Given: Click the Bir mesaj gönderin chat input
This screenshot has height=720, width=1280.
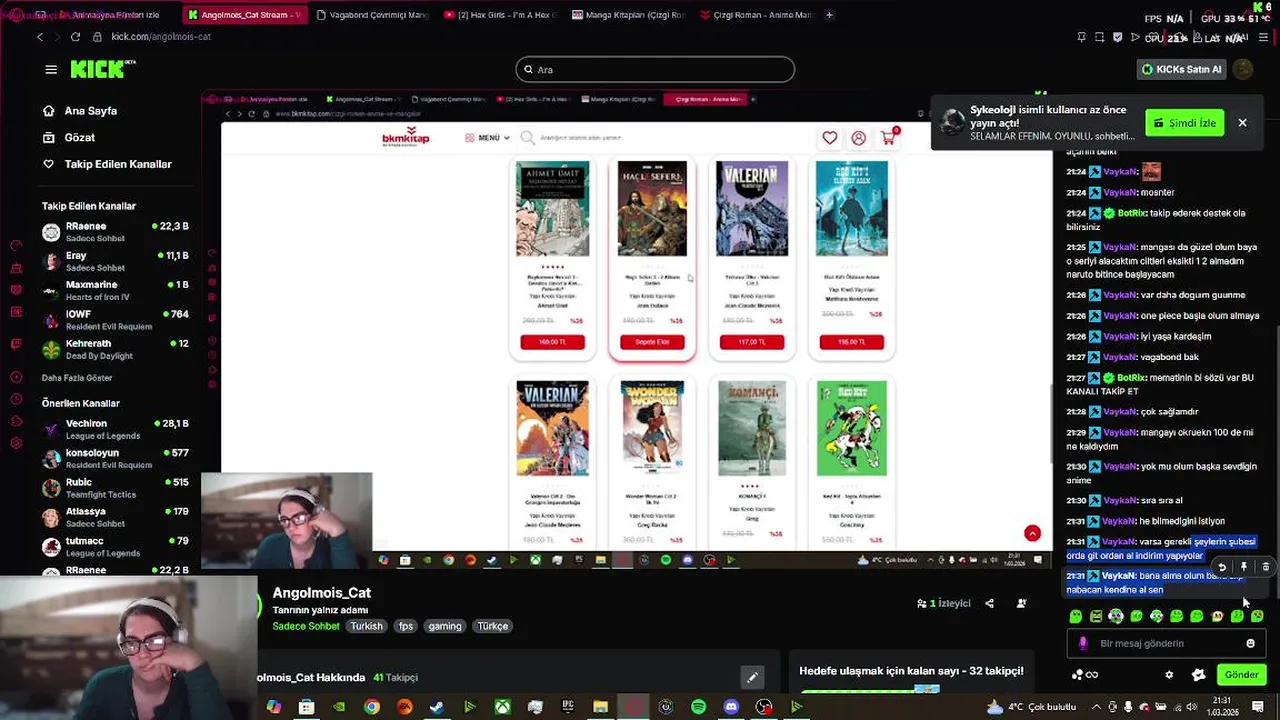Looking at the screenshot, I should point(1165,644).
